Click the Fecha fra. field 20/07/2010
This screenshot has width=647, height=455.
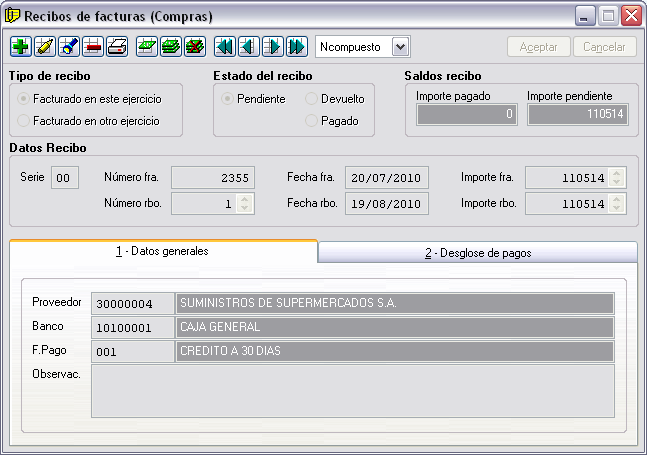coord(387,178)
